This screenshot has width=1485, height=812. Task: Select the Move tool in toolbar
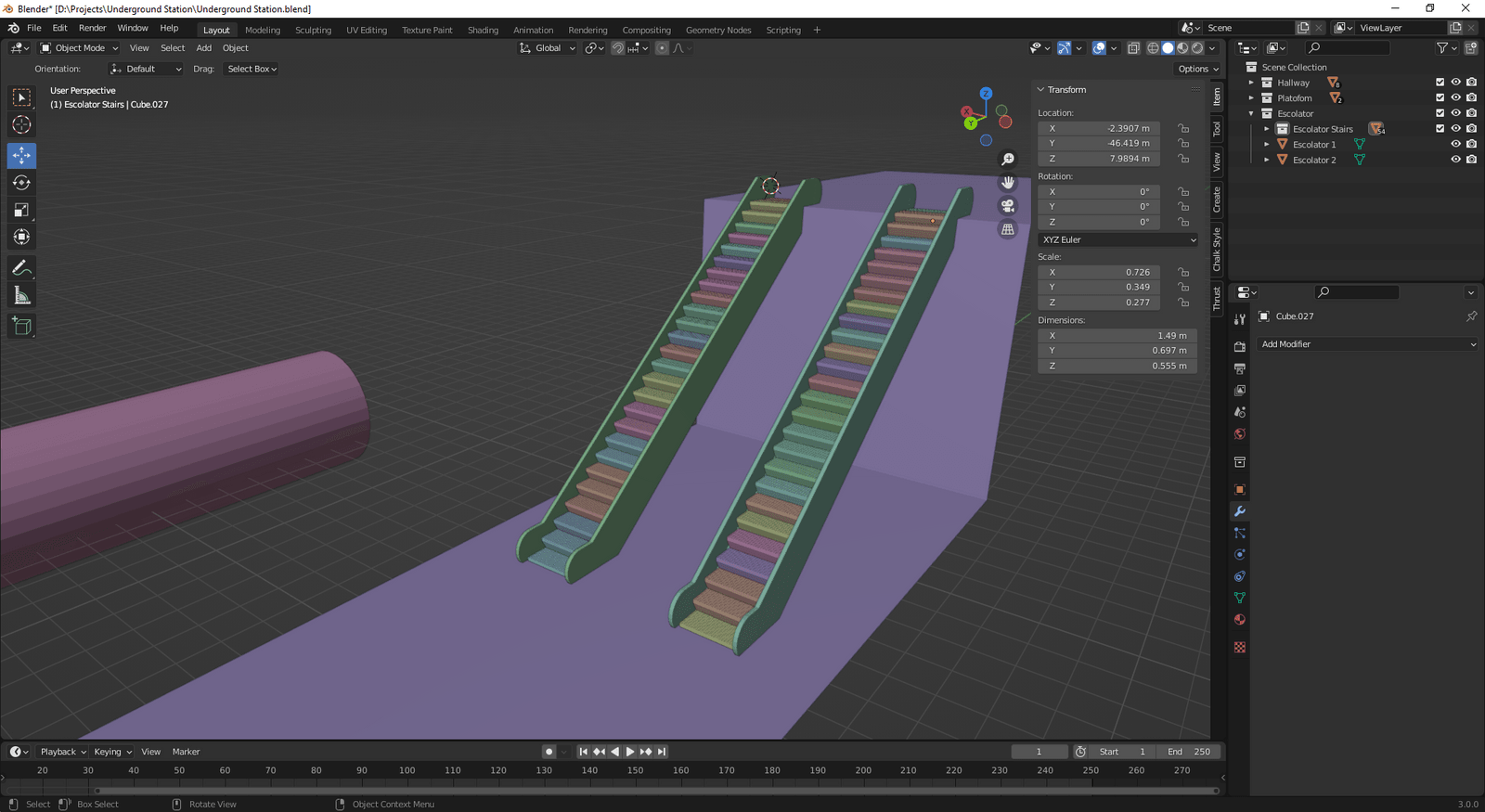21,155
